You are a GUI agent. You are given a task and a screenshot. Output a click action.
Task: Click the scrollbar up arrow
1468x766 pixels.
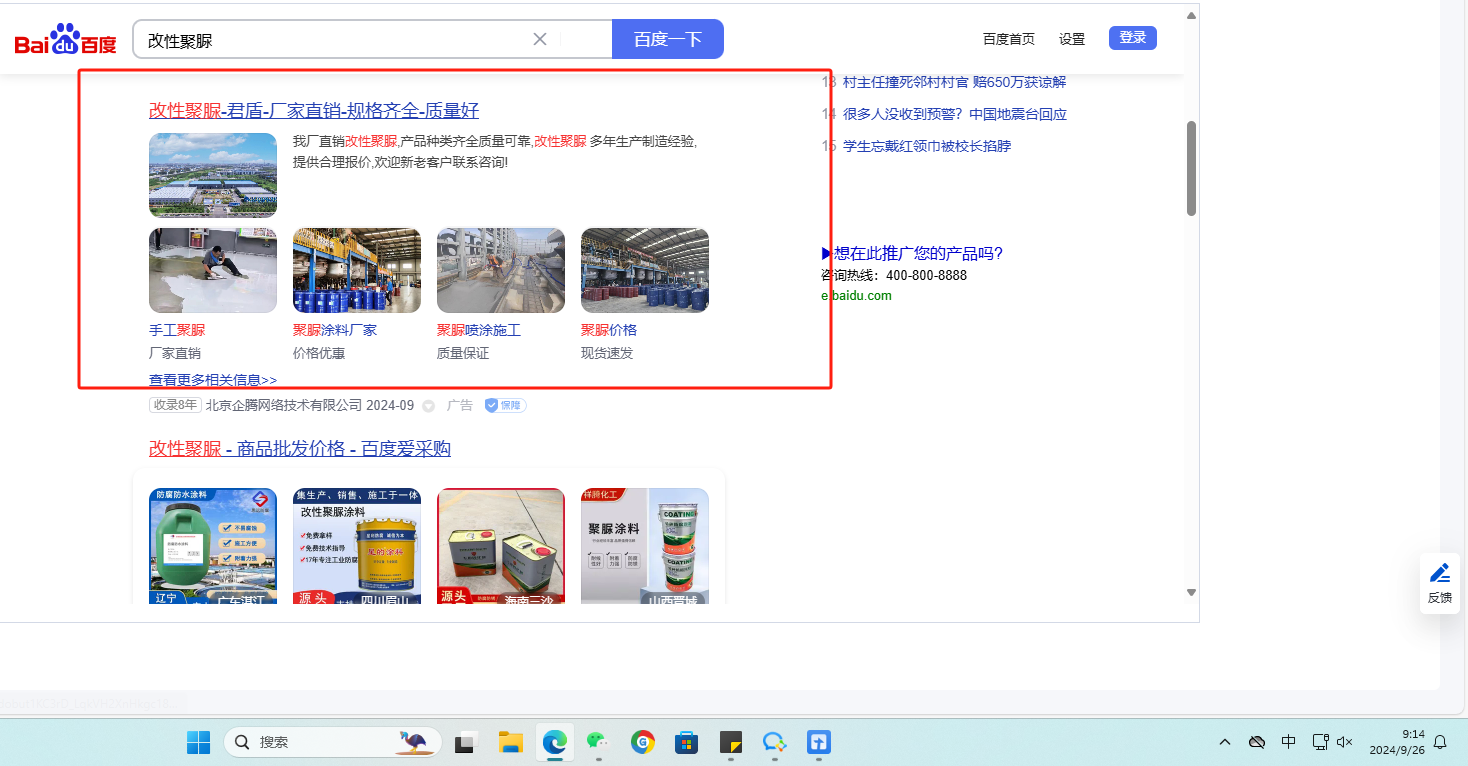(1191, 15)
